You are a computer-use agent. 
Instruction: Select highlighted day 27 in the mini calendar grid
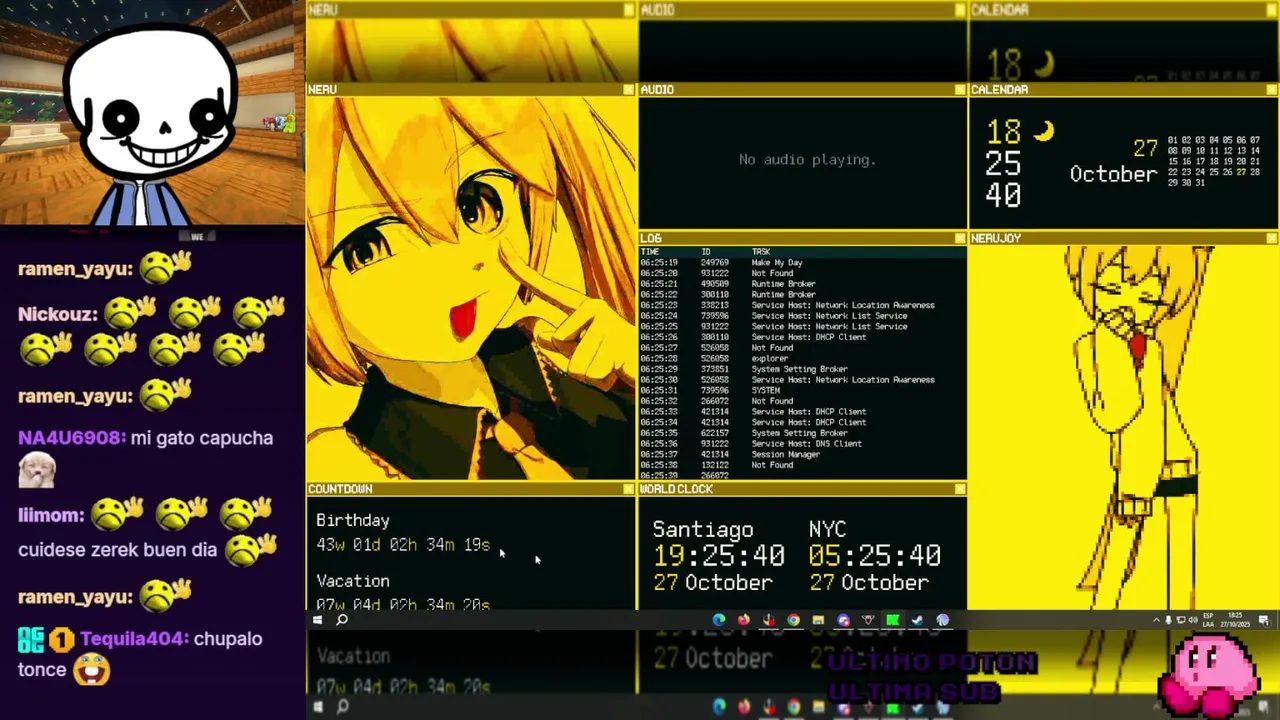[1241, 172]
